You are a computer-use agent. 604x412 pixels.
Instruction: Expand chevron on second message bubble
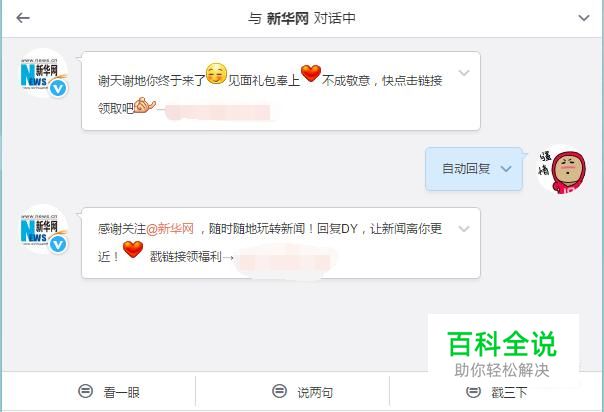(x=464, y=229)
